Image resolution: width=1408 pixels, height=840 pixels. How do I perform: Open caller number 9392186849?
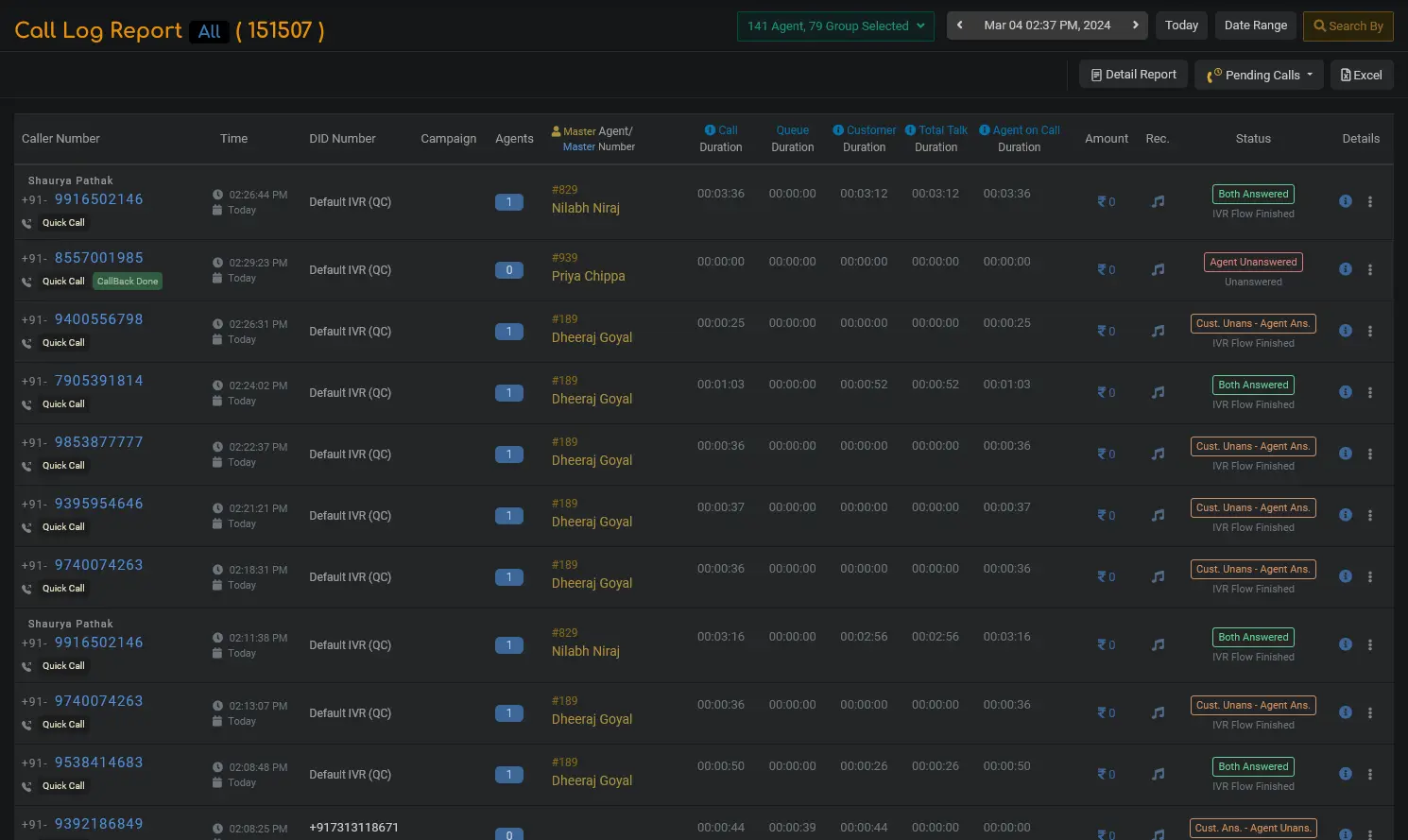[x=98, y=824]
